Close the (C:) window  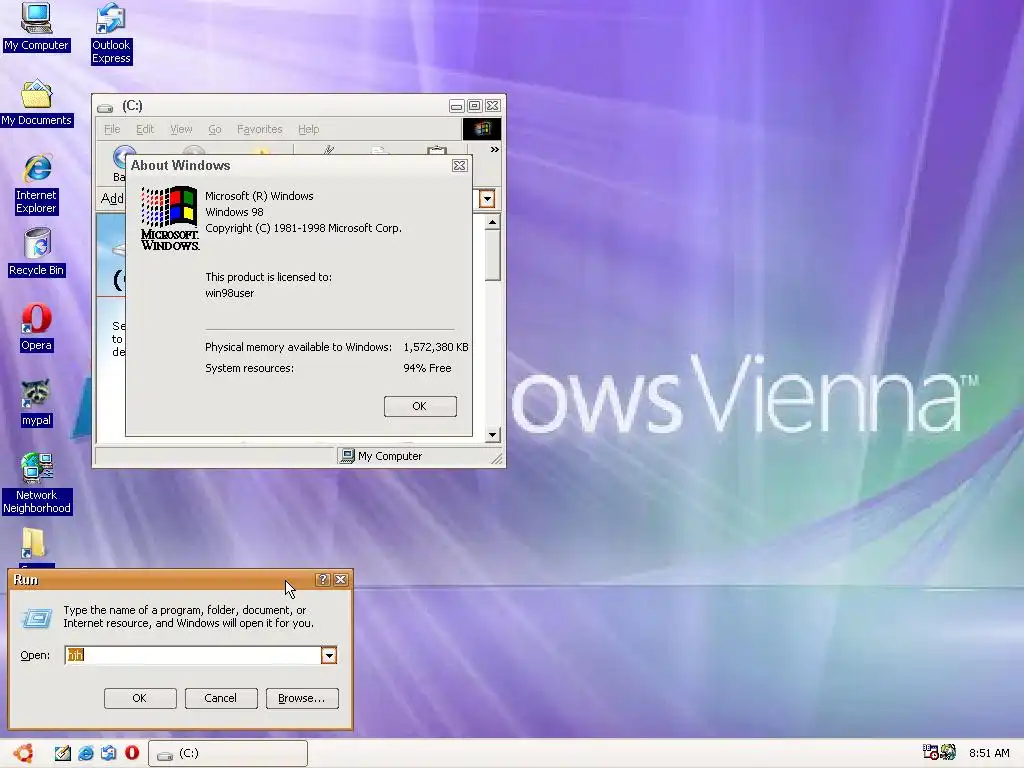[x=493, y=106]
